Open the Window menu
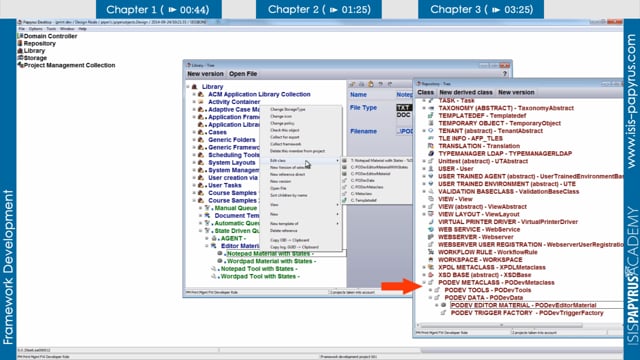The width and height of the screenshot is (640, 360). (x=67, y=29)
